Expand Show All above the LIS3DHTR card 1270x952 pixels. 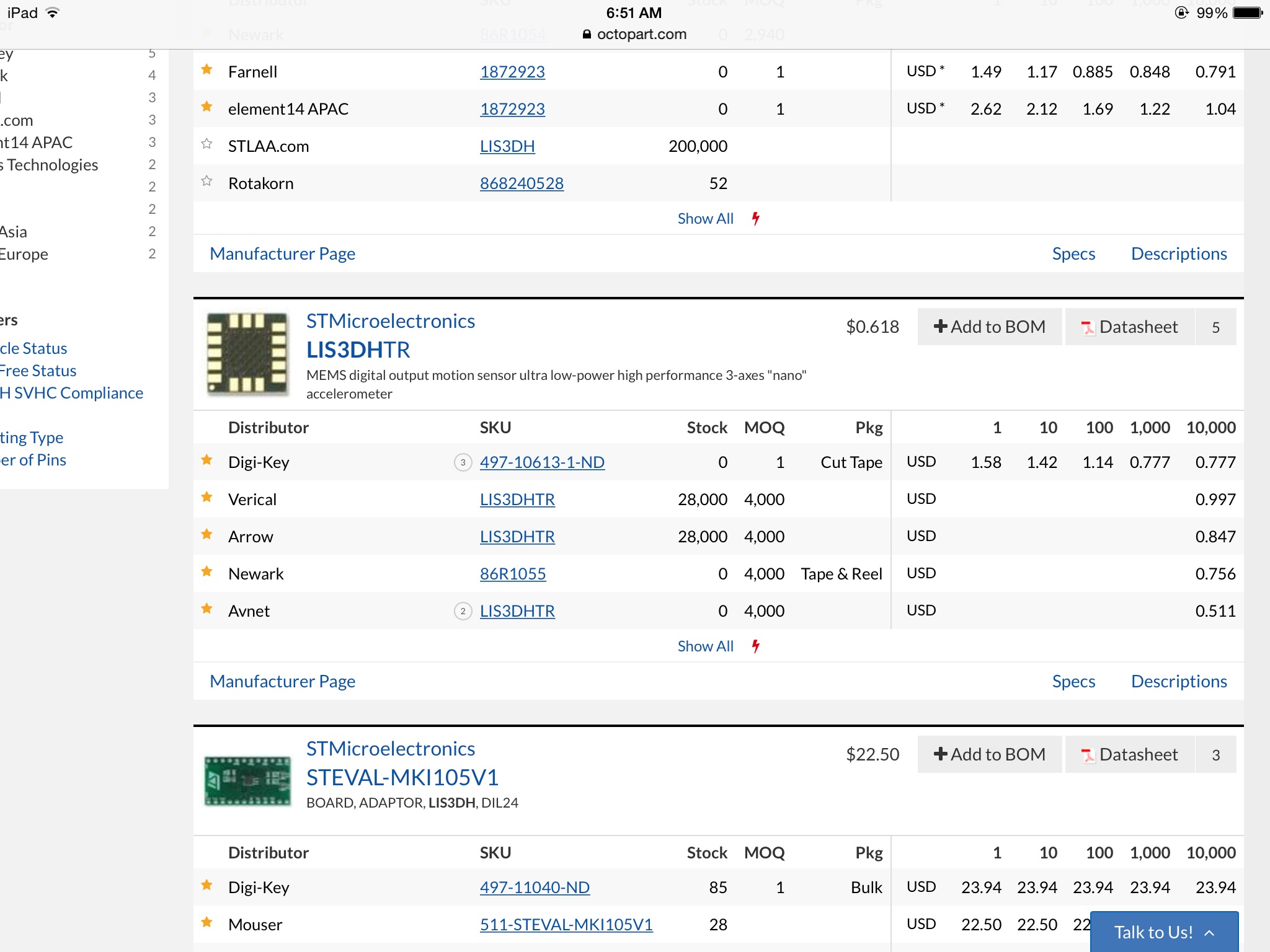coord(705,219)
